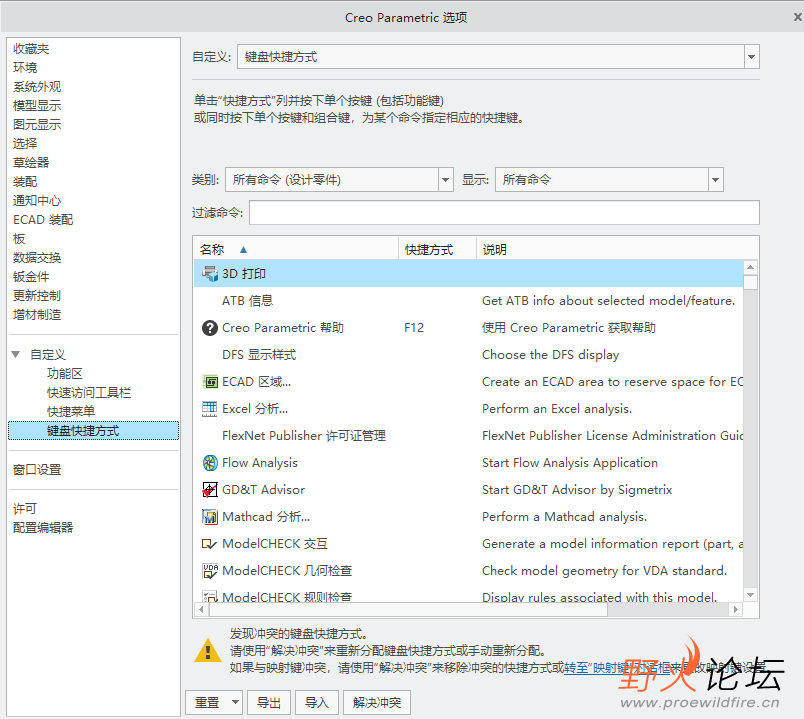The image size is (804, 719).
Task: Close the Creo Parametric 选项 dialog
Action: click(797, 17)
